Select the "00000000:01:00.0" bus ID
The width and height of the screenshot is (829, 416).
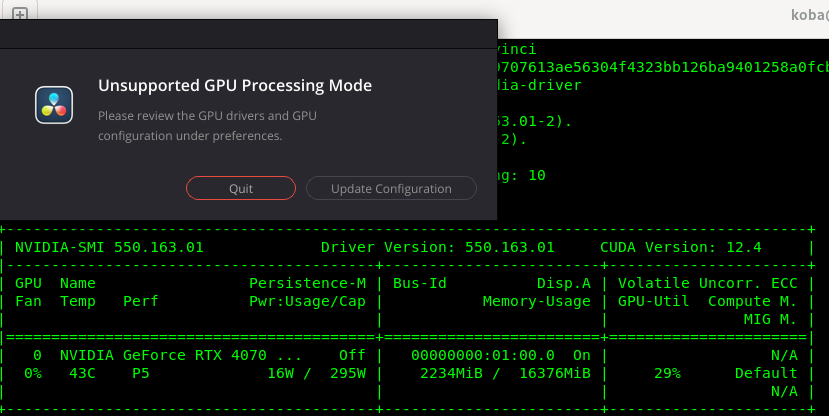[x=483, y=355]
